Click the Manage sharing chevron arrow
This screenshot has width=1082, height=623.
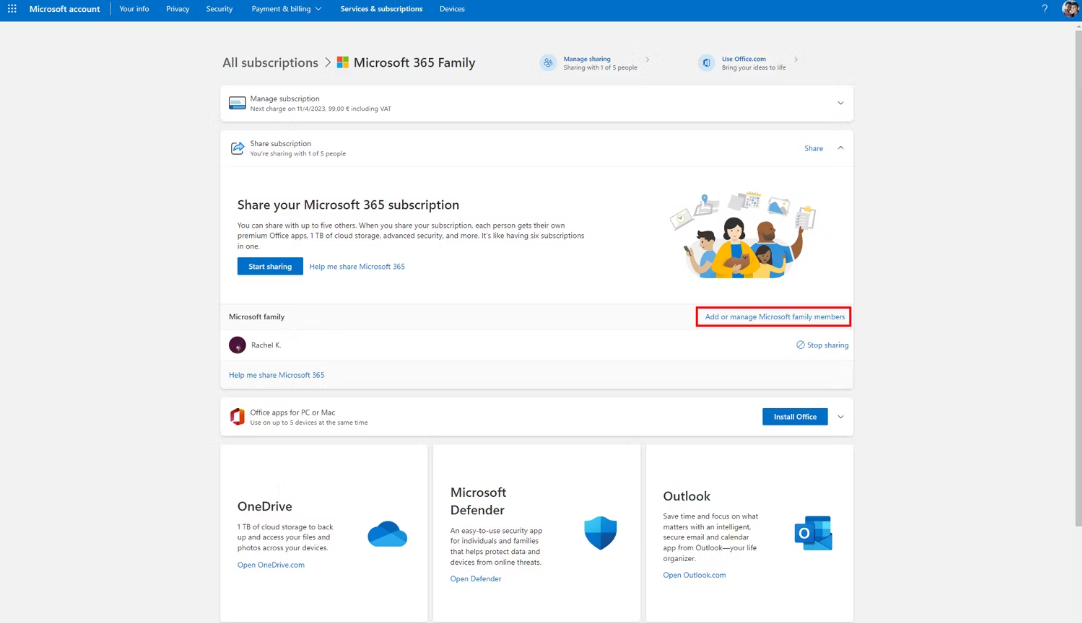(x=647, y=59)
